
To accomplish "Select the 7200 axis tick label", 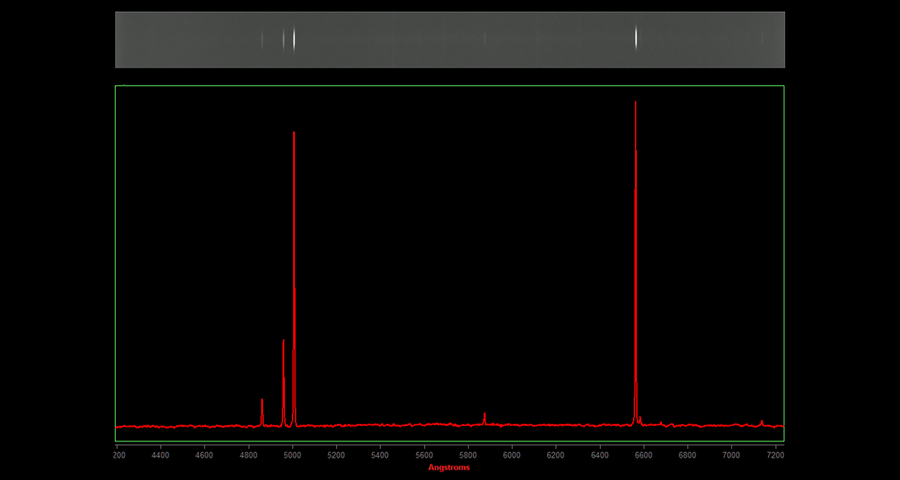I will (775, 455).
